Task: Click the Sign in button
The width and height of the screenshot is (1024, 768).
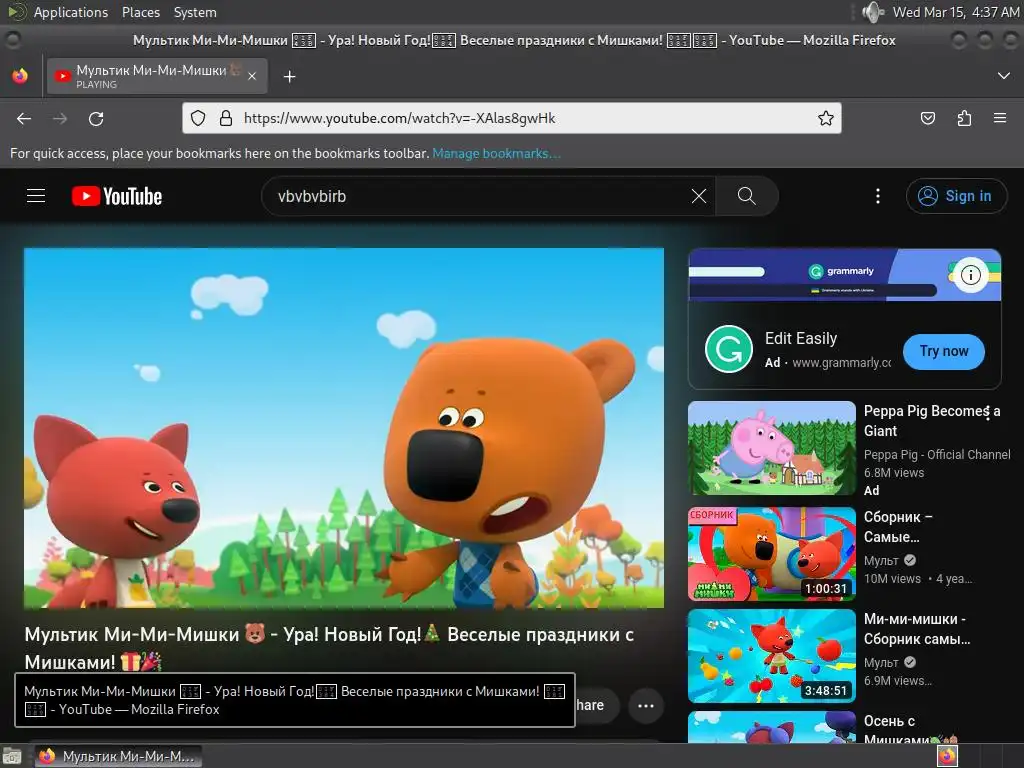Action: pos(956,196)
